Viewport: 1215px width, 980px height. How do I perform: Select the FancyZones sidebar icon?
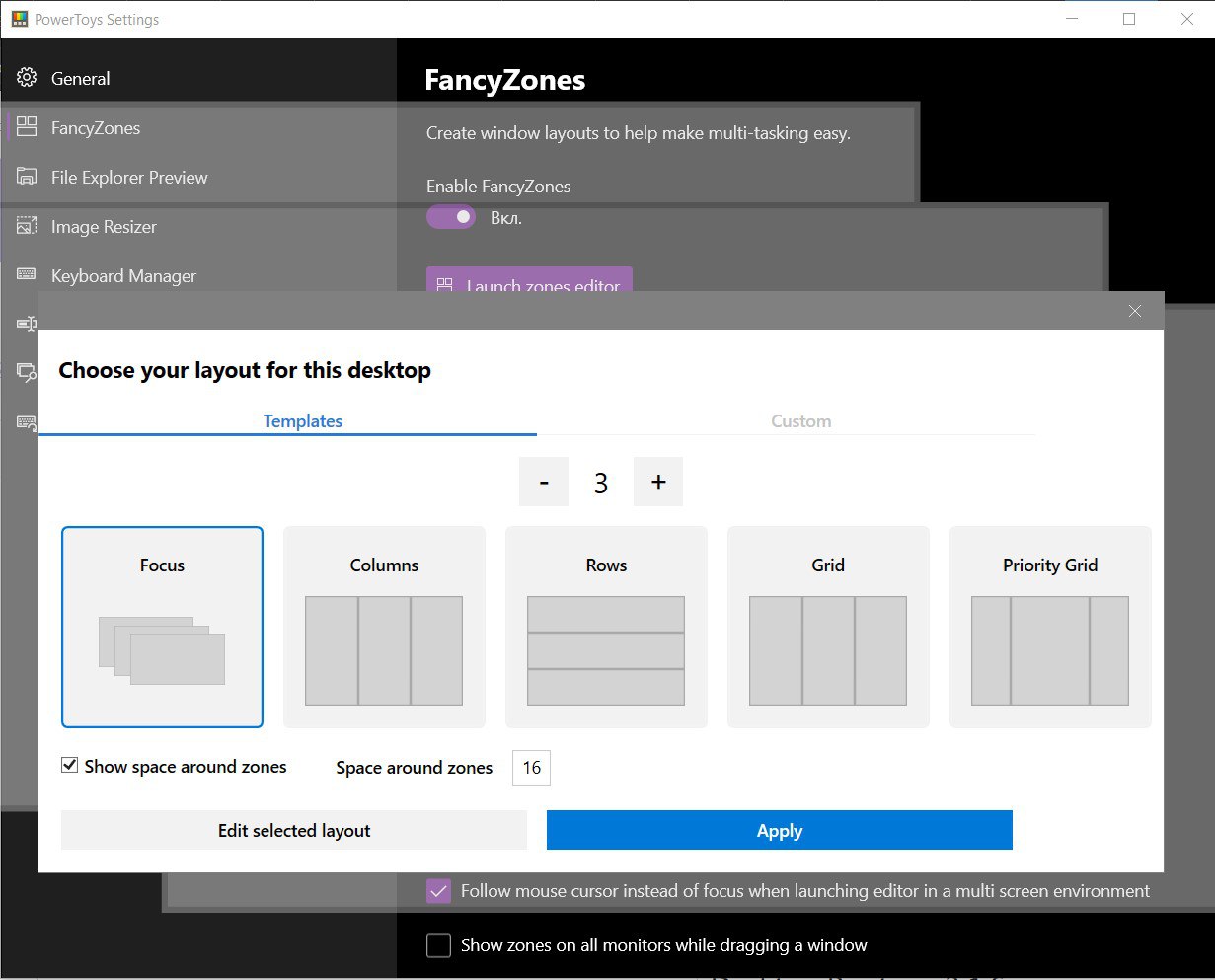pos(27,127)
